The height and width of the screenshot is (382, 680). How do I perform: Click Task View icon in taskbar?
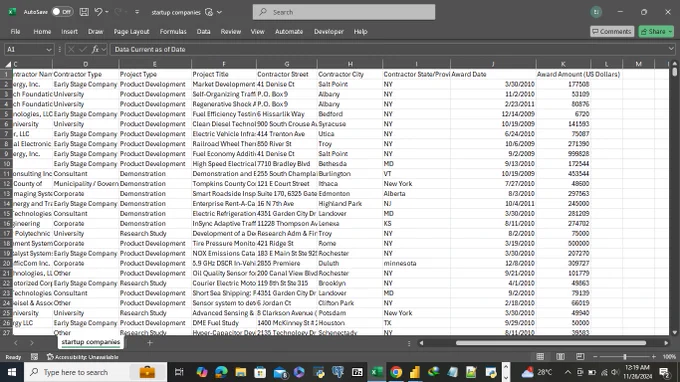point(179,372)
